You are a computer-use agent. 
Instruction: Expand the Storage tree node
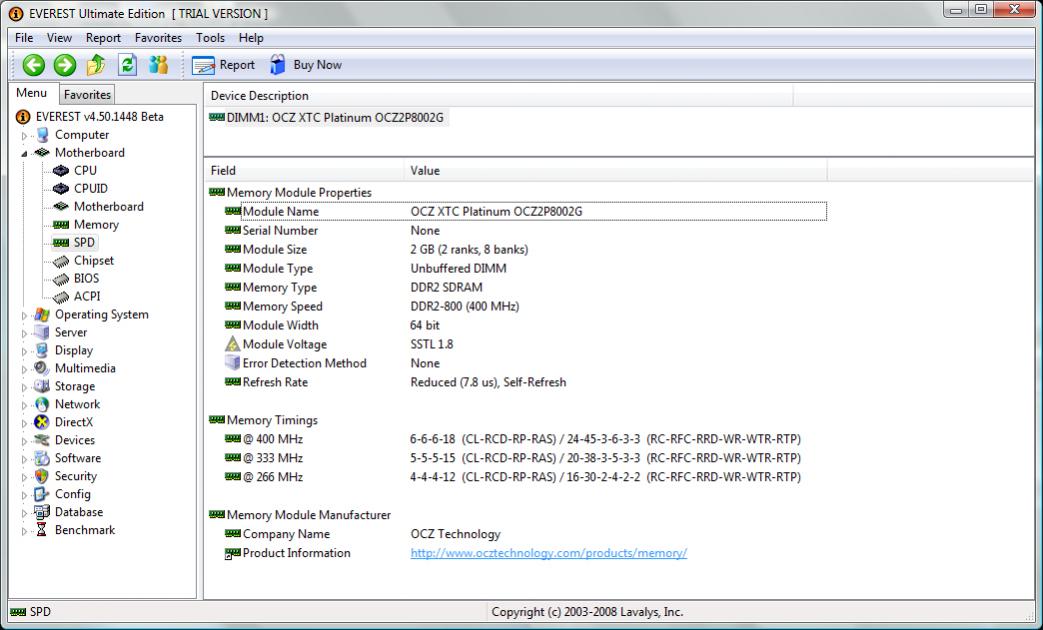[x=25, y=387]
